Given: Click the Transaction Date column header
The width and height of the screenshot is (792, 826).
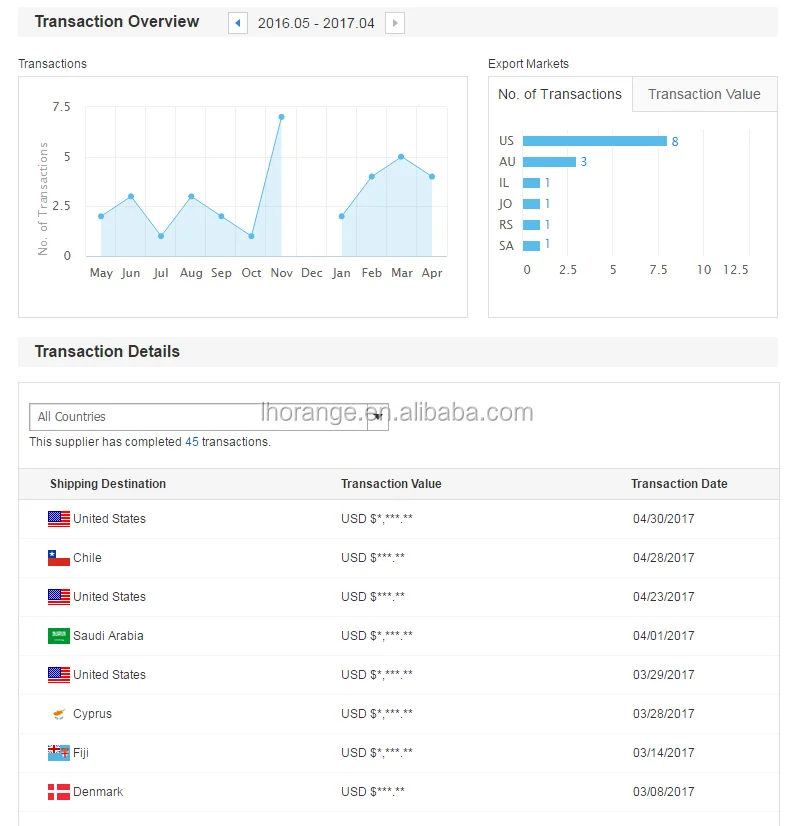Looking at the screenshot, I should coord(679,484).
